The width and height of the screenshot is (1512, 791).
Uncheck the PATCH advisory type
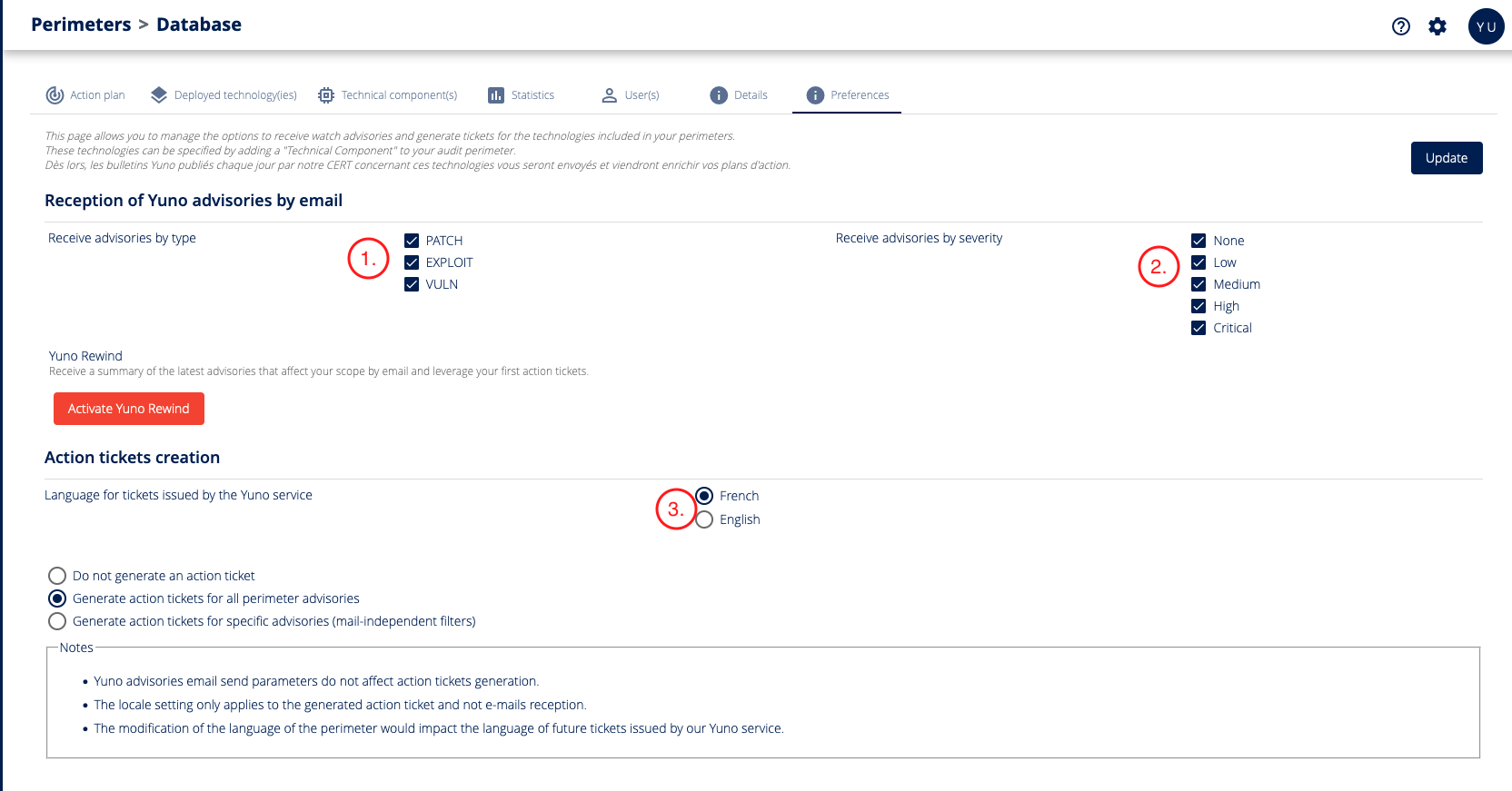point(412,241)
